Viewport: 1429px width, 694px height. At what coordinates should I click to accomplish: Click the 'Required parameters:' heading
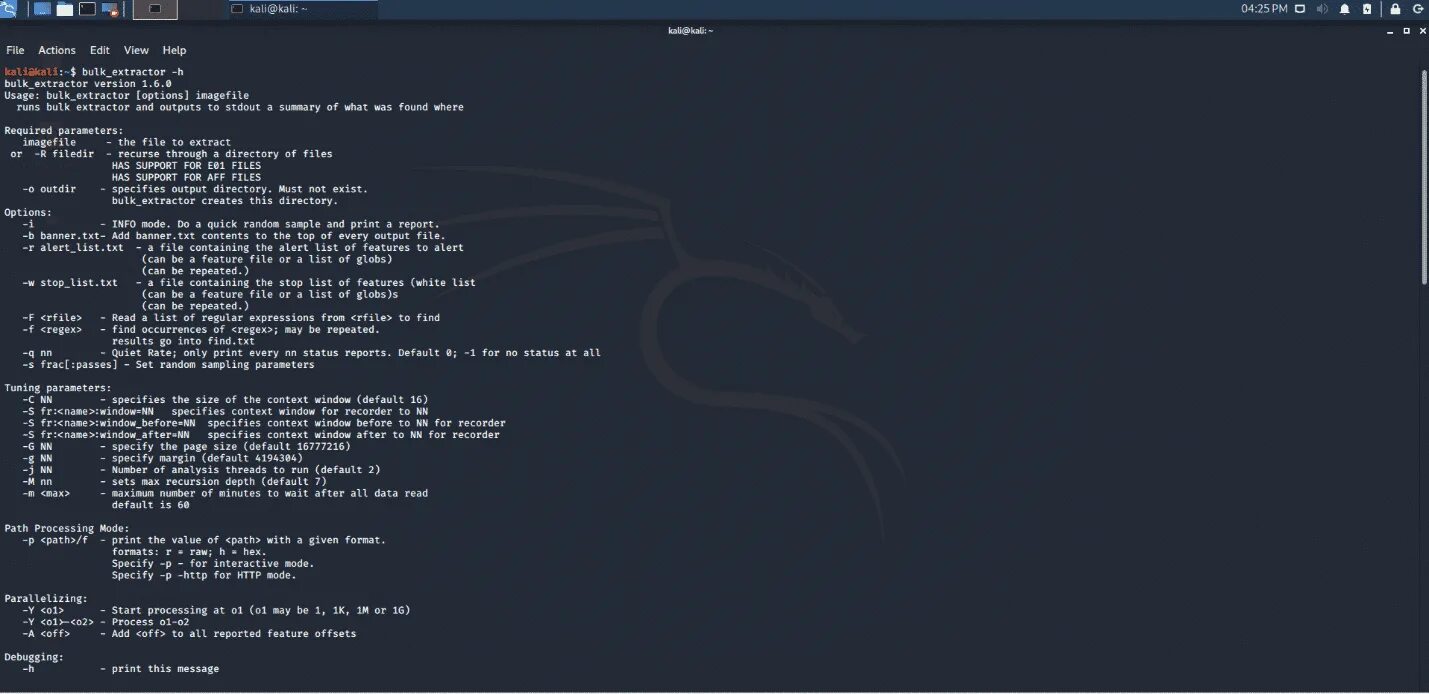pos(64,131)
